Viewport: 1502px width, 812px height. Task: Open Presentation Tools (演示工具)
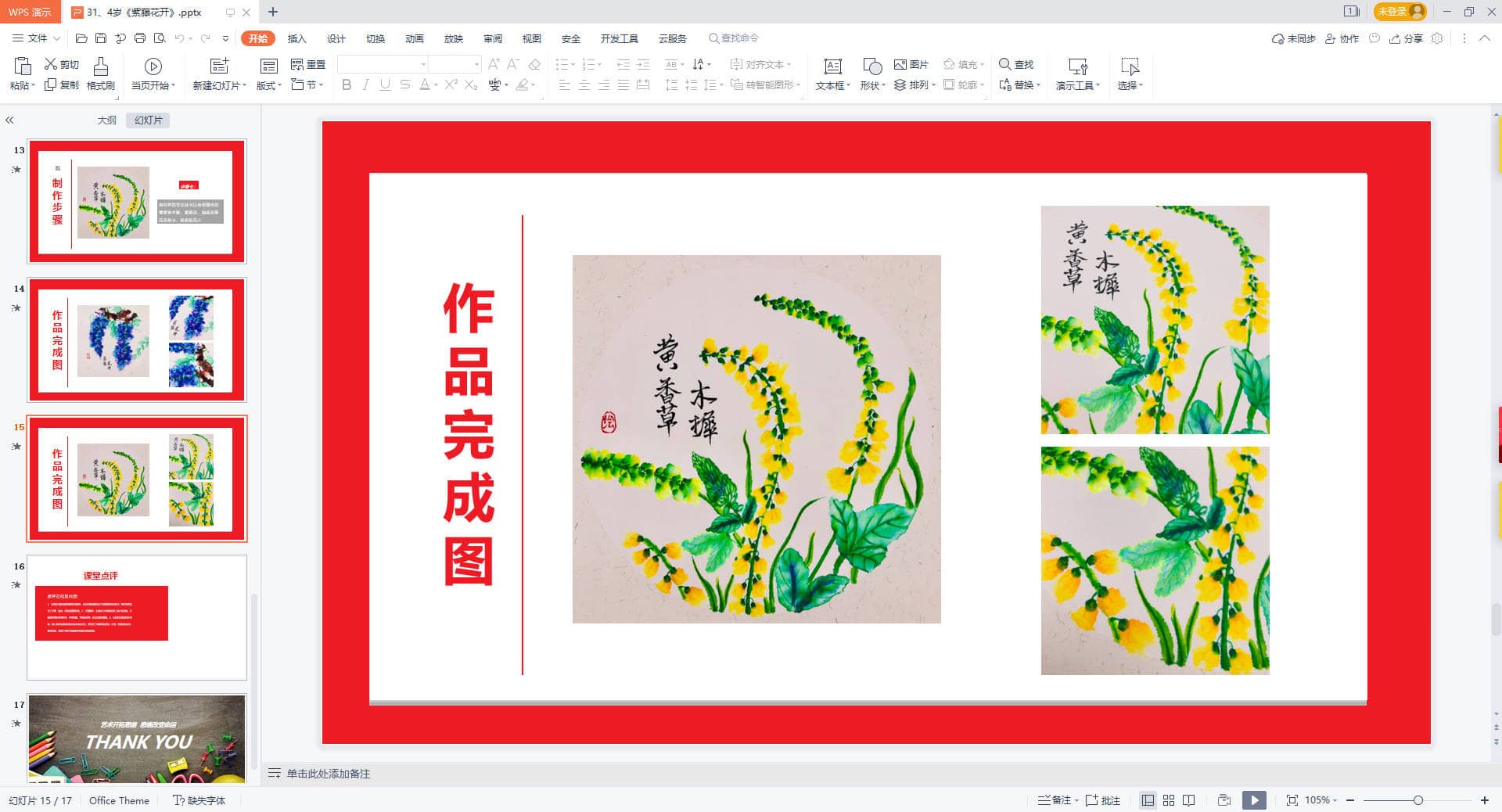point(1078,74)
